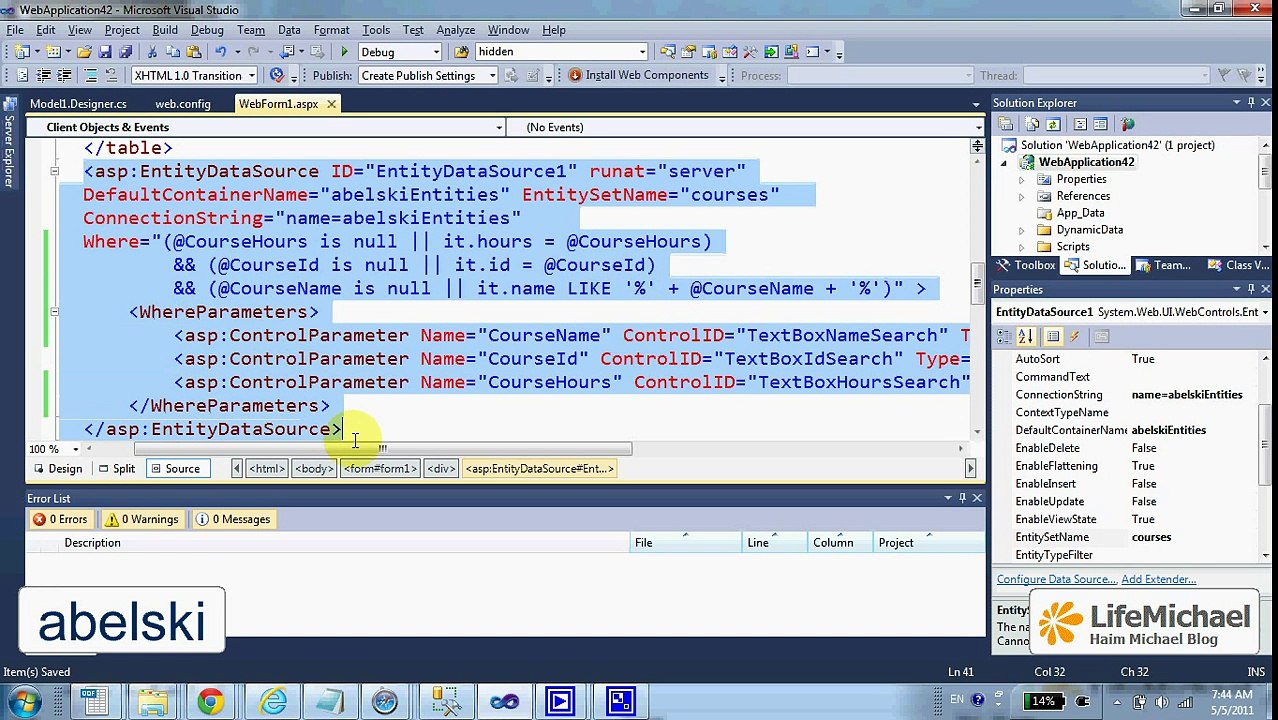This screenshot has height=720, width=1278.
Task: Click the Find in Files icon
Action: point(461,52)
